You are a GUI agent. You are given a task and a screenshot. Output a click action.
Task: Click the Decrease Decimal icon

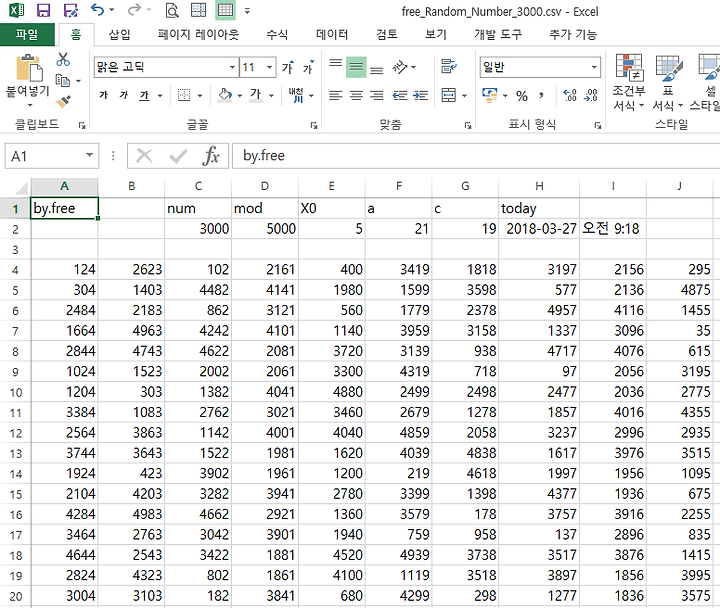[x=591, y=96]
